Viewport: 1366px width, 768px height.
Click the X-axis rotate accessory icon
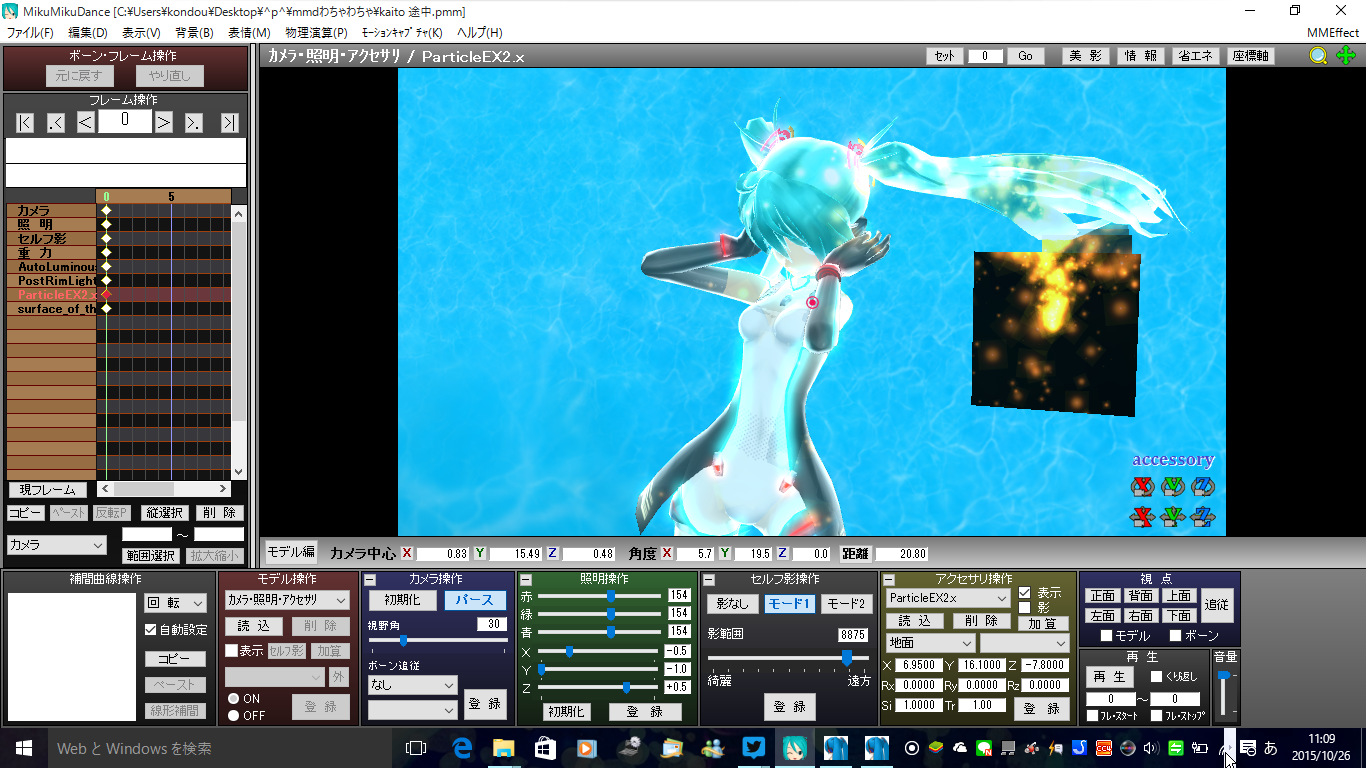tap(1142, 487)
